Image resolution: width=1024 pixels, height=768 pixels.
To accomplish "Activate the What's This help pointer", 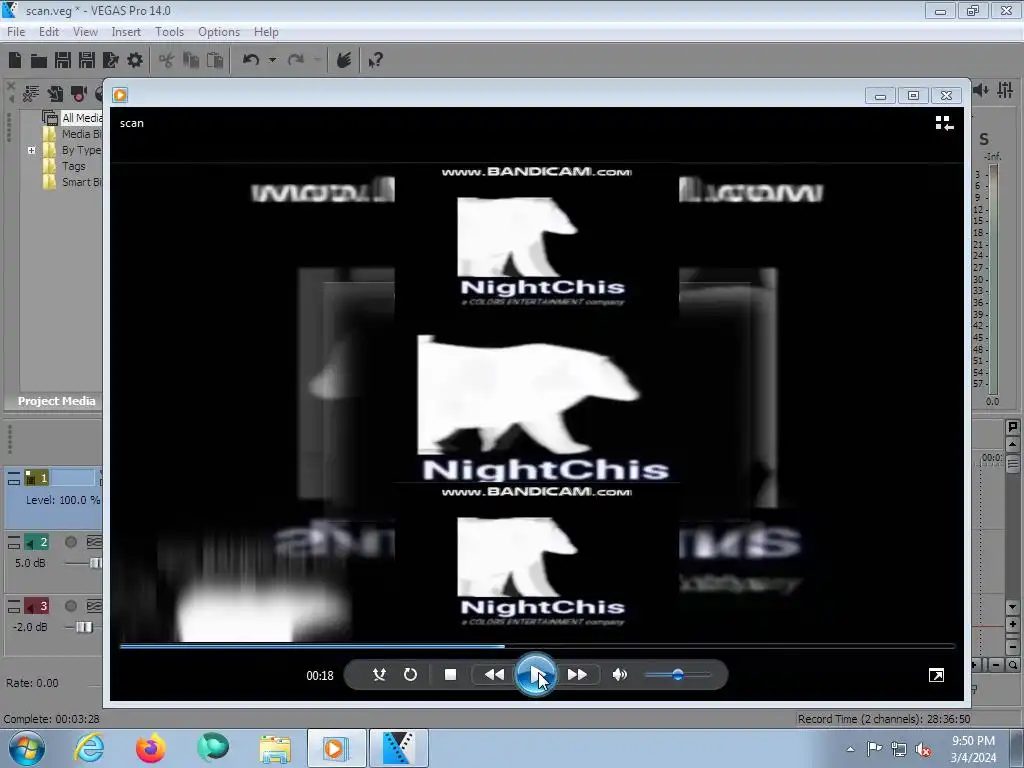I will coord(375,61).
